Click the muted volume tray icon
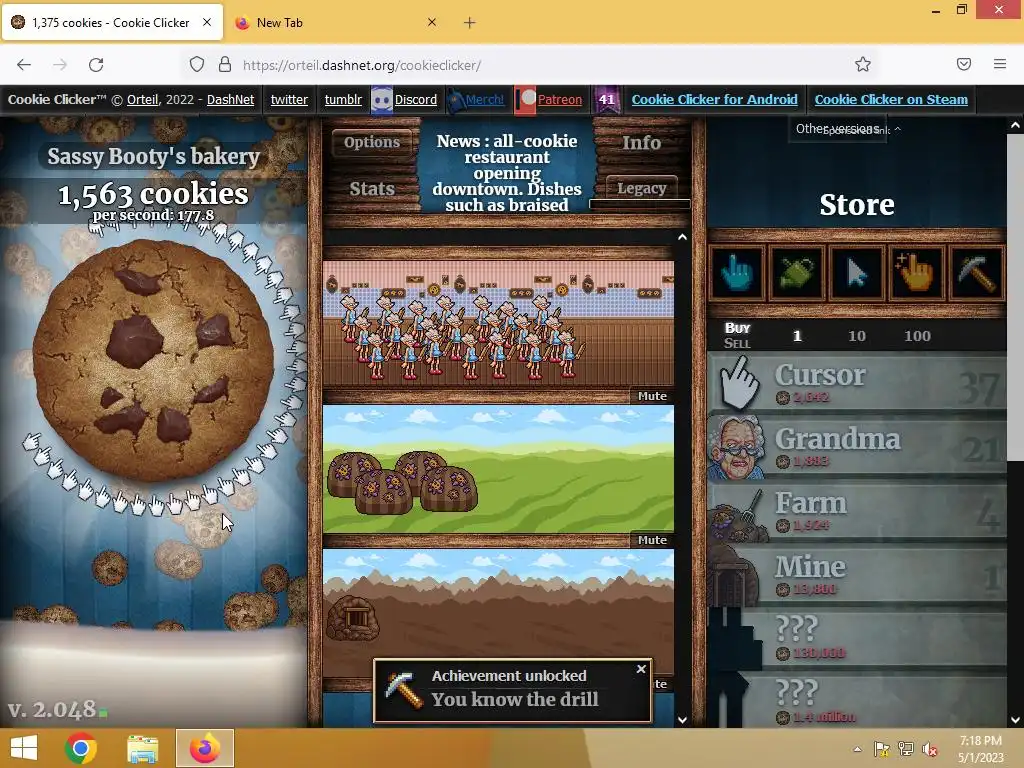Screen dimensions: 1024x768 [929, 749]
